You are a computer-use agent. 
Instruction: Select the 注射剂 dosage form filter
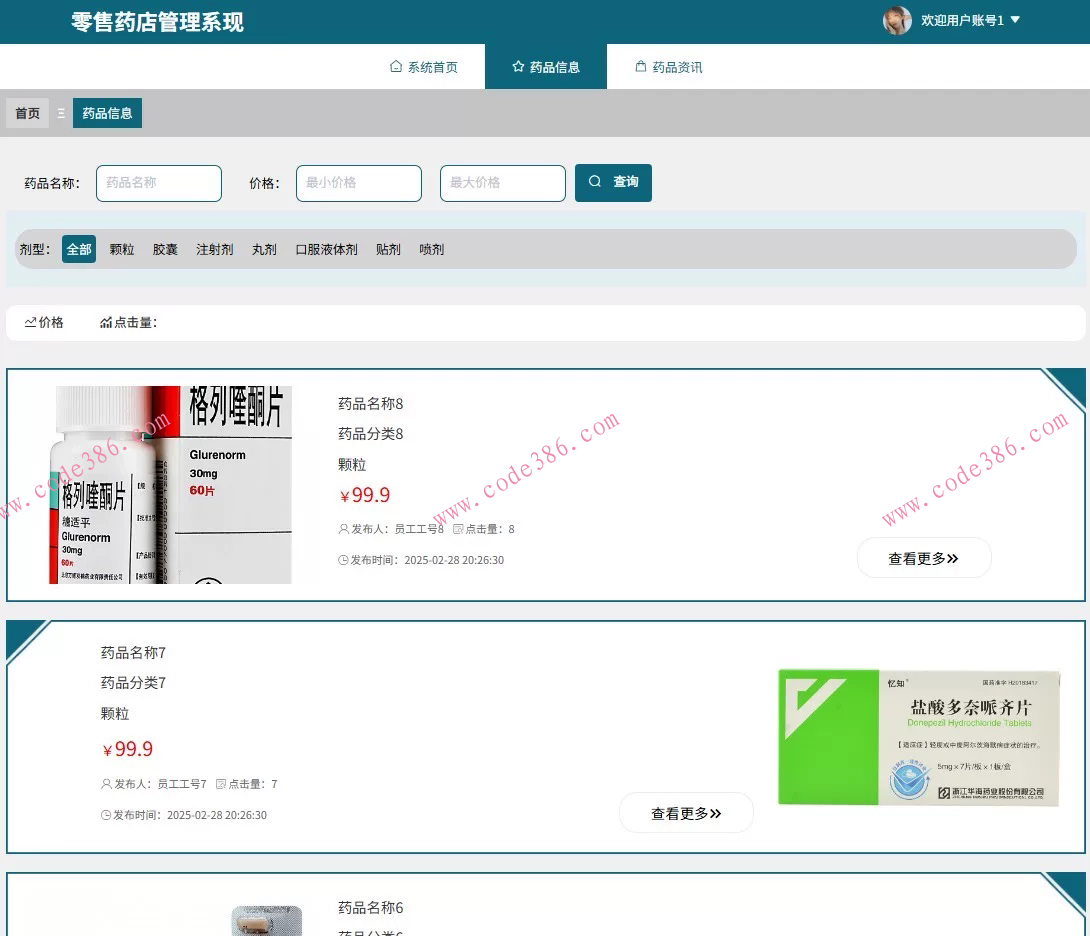coord(214,249)
